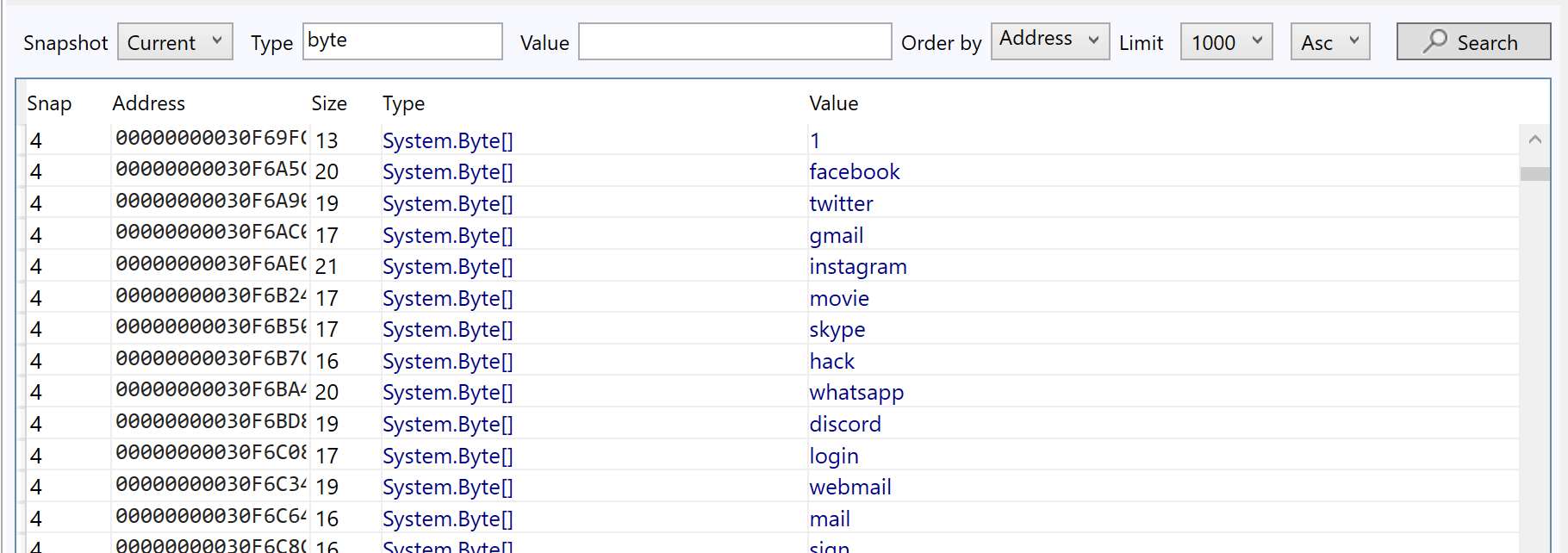
Task: Click the Value column header
Action: [833, 103]
